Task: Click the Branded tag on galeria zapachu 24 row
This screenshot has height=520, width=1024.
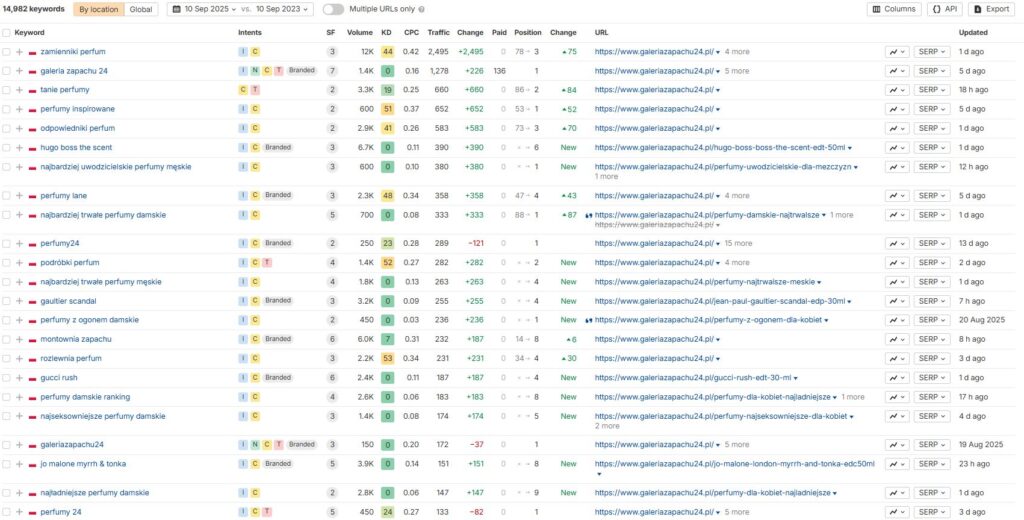Action: [x=302, y=71]
